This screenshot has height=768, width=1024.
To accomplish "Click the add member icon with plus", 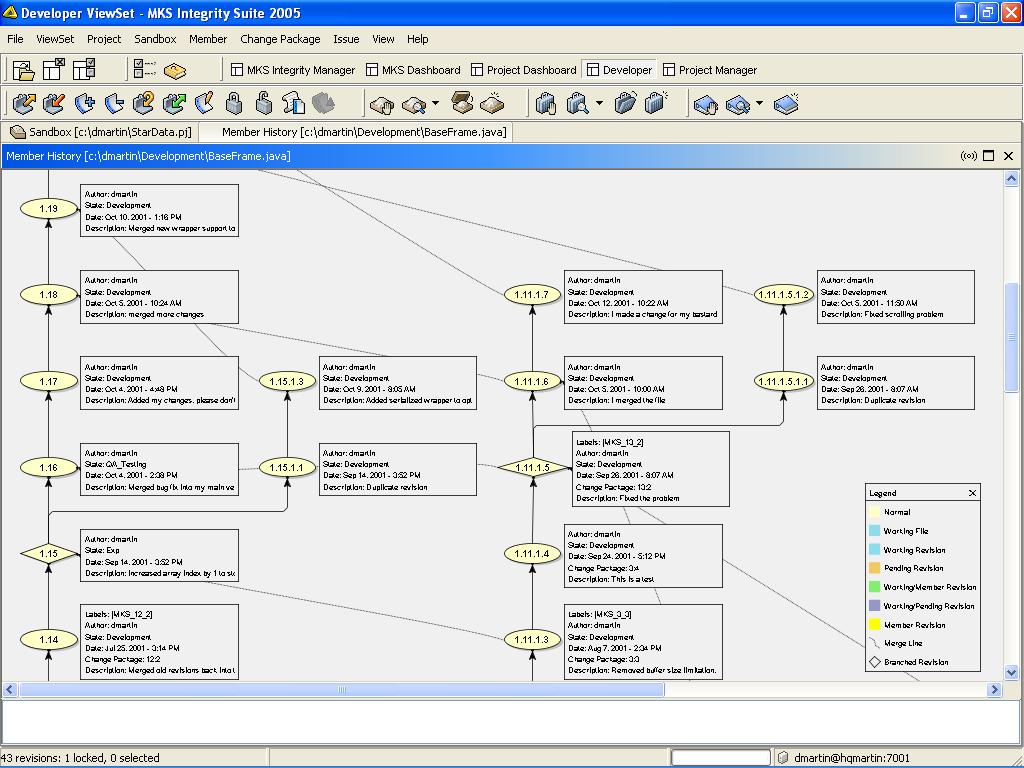I will pos(85,103).
